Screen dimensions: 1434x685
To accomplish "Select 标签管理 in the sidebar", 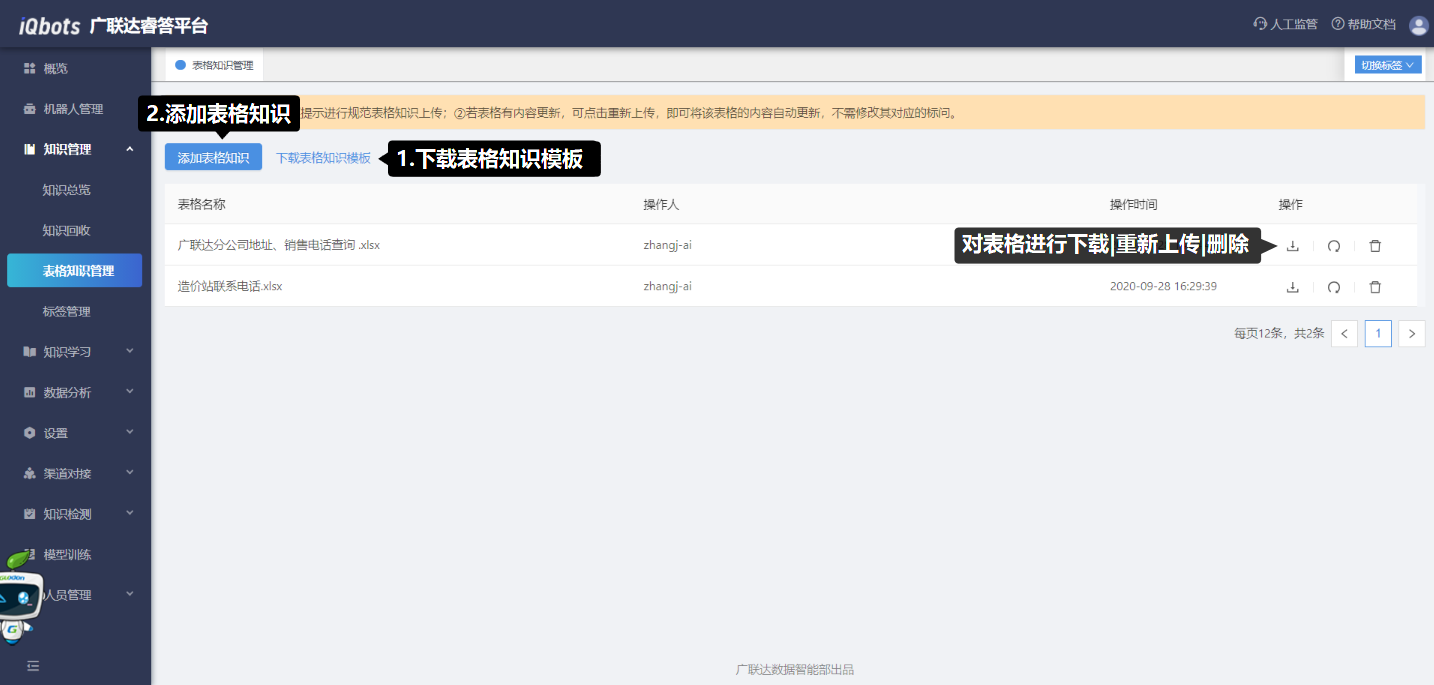I will coord(66,311).
